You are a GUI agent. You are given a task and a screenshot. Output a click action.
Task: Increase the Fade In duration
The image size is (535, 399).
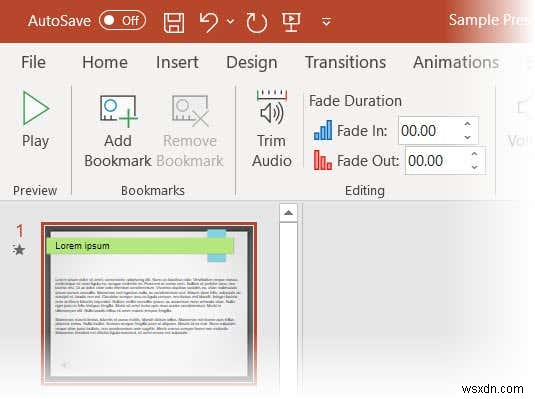point(467,124)
